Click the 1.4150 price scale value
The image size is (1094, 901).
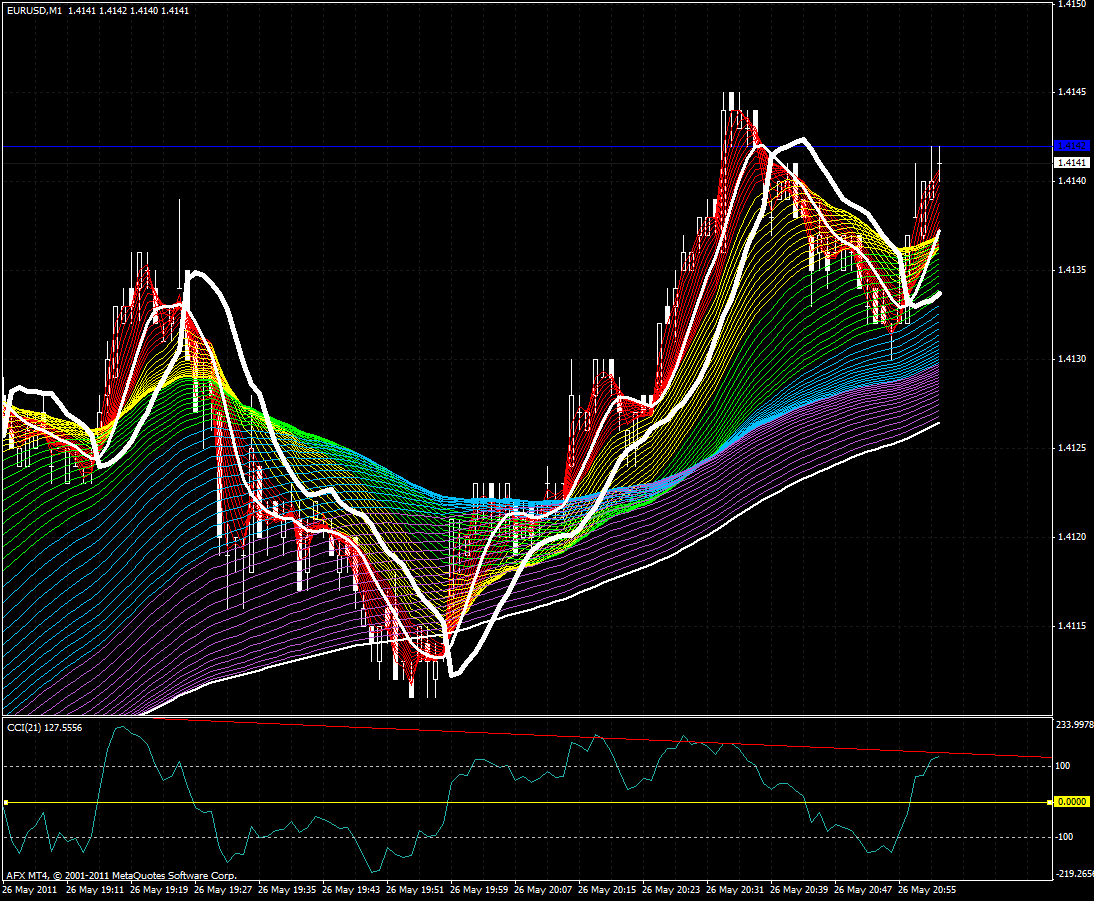pyautogui.click(x=1072, y=4)
